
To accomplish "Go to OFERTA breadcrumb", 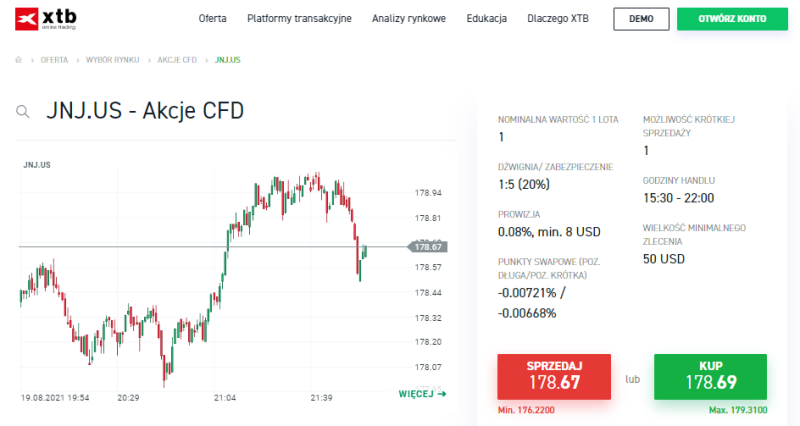I will 54,60.
